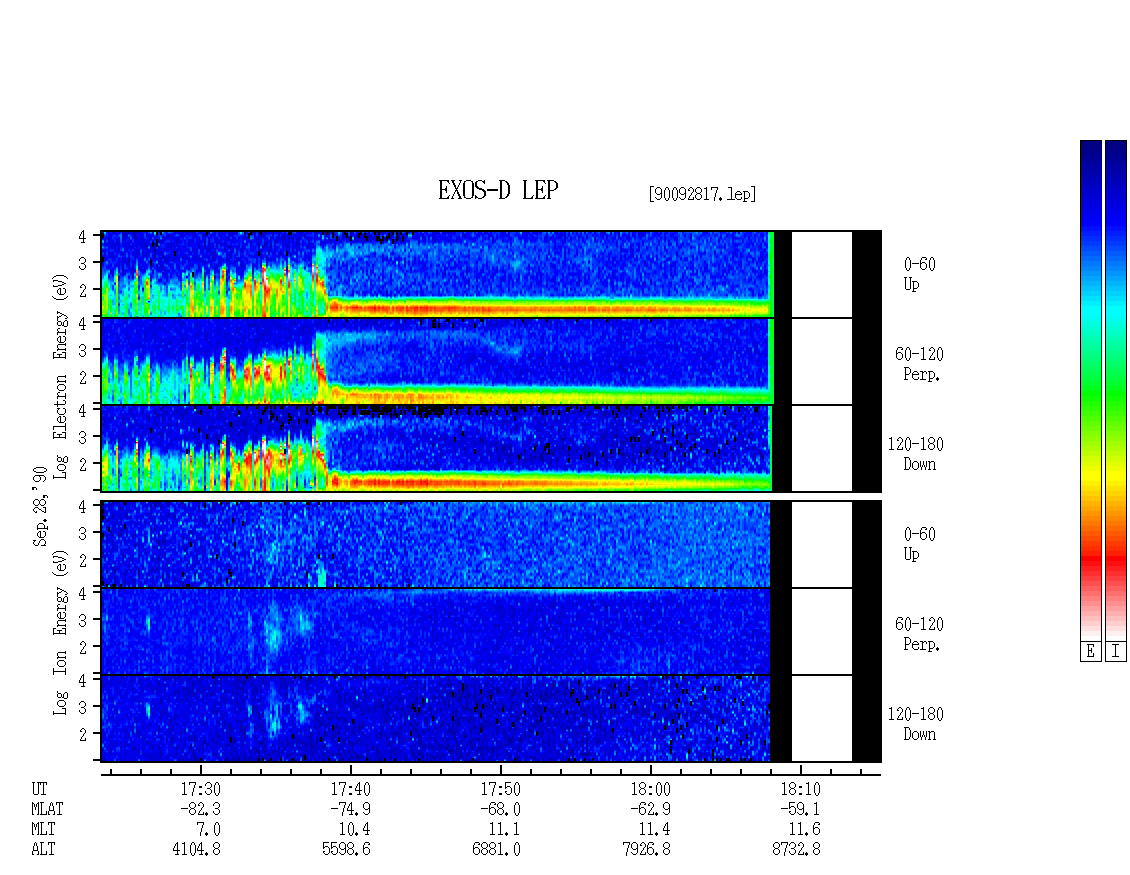Click the MLAT value -59.1
The width and height of the screenshot is (1130, 875).
click(800, 809)
